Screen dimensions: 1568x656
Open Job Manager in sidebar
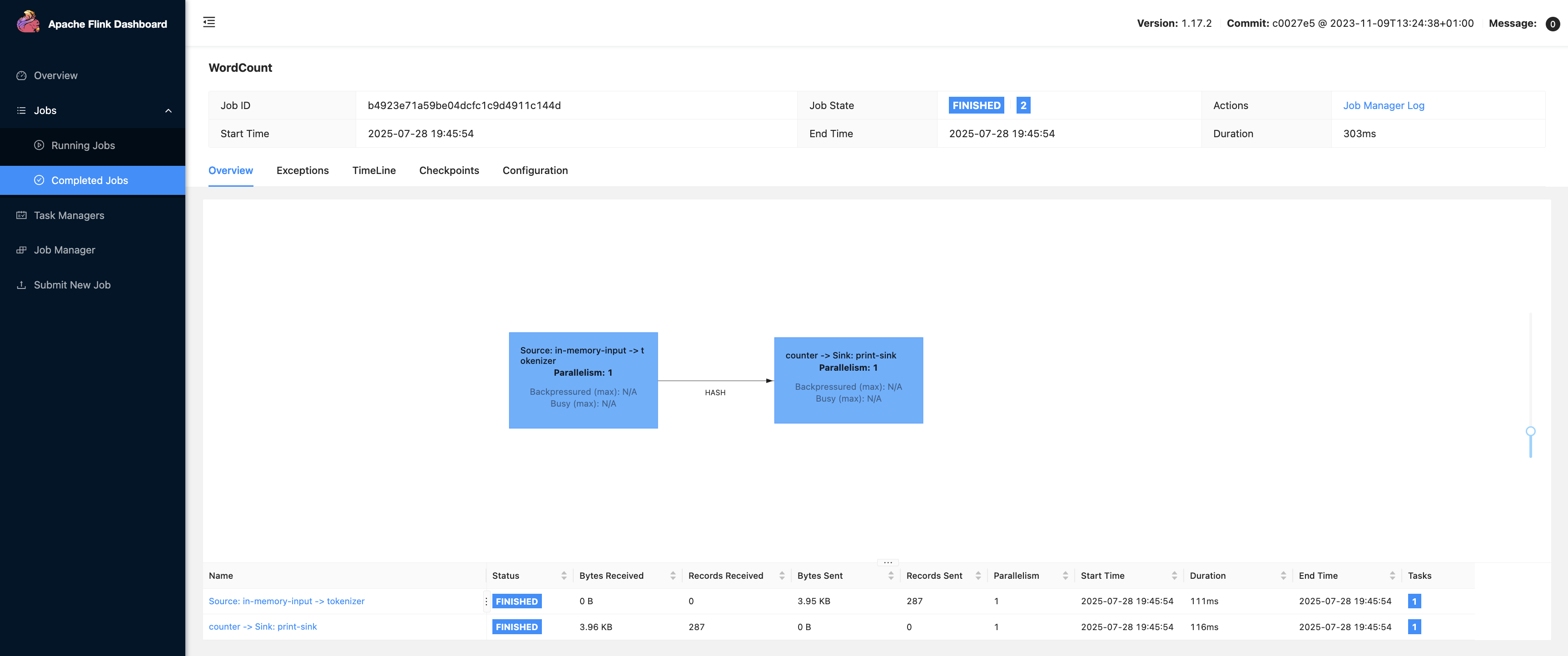tap(93, 250)
